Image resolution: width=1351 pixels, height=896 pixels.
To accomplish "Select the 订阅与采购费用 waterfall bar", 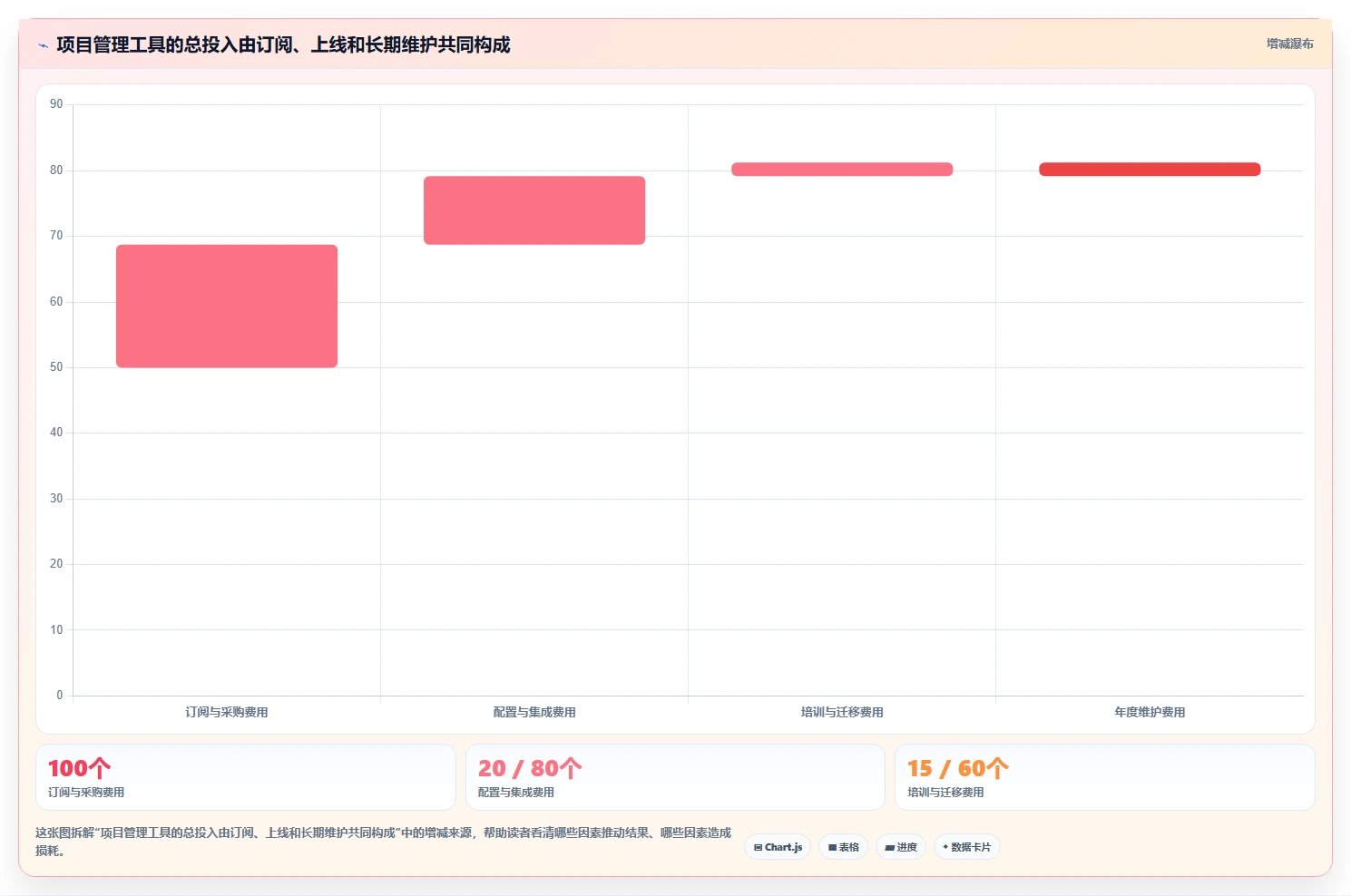I will point(227,306).
